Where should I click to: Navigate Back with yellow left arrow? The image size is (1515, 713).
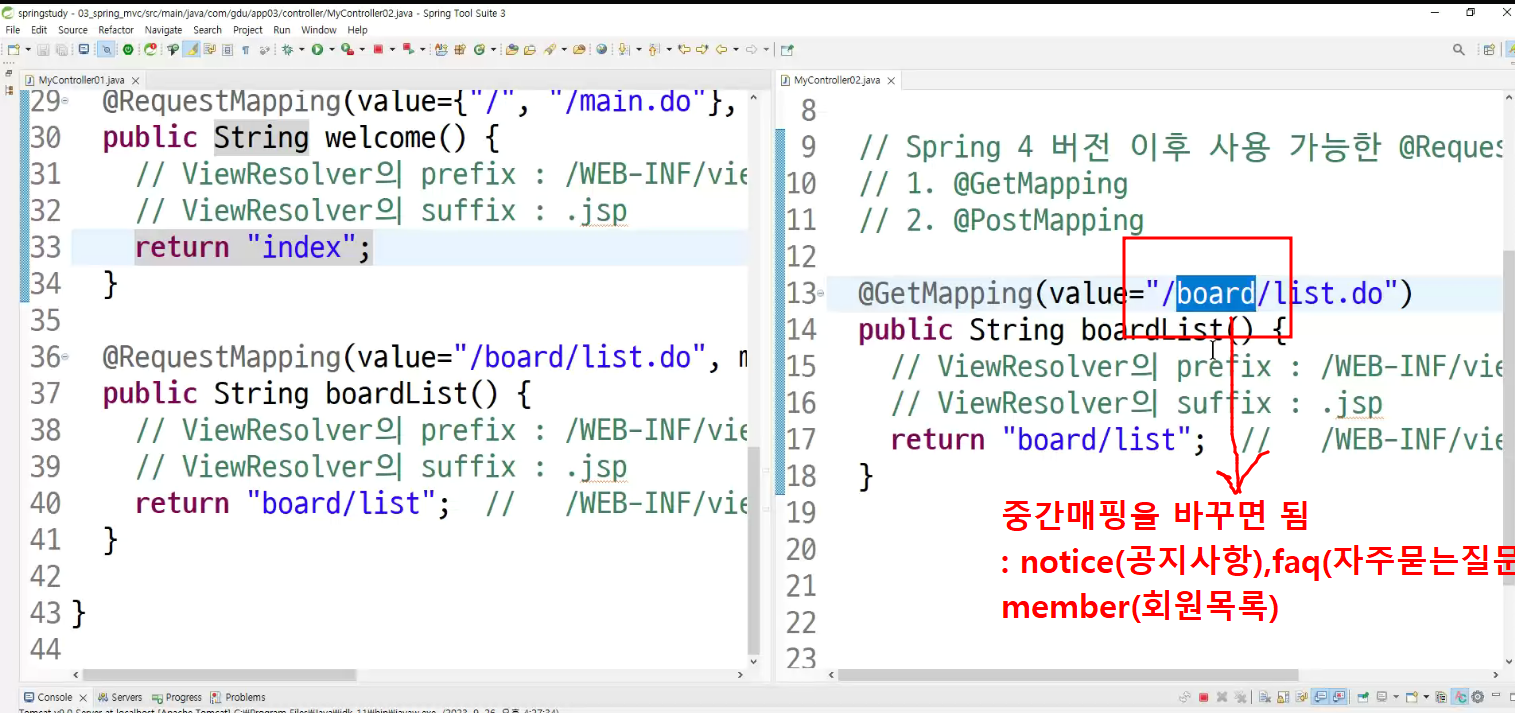pyautogui.click(x=721, y=49)
